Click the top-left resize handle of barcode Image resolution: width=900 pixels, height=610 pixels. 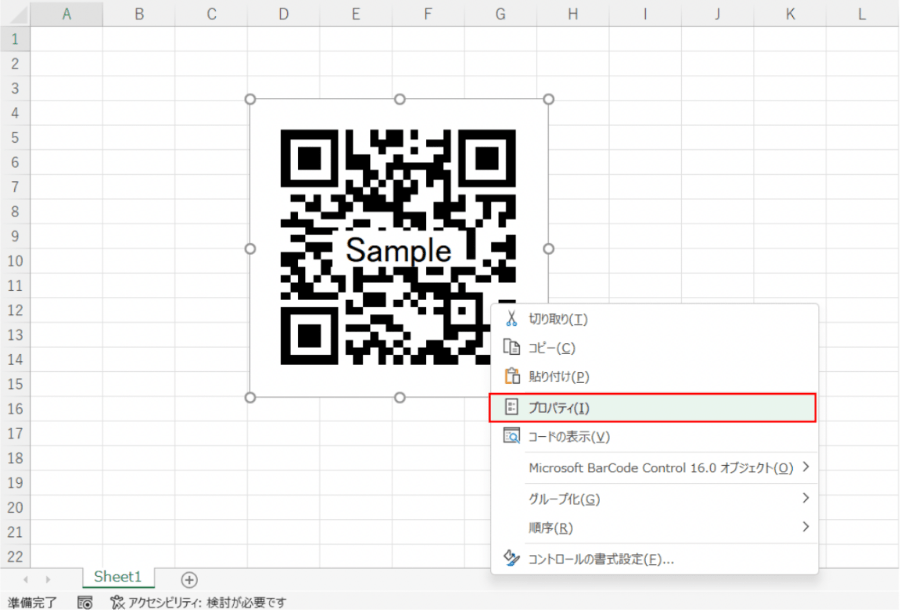pyautogui.click(x=250, y=99)
